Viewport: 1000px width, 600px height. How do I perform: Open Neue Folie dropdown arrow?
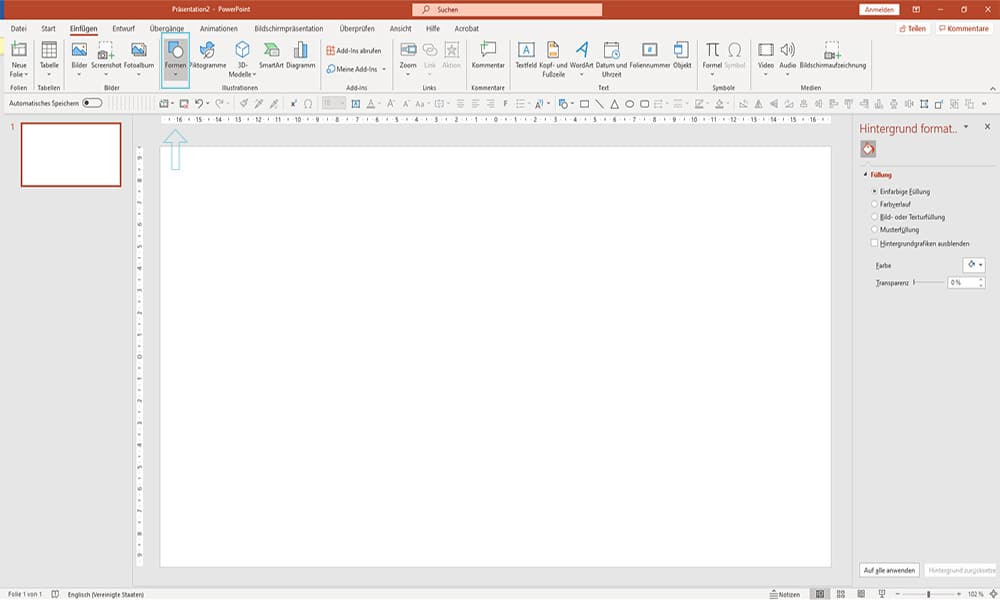coord(26,75)
